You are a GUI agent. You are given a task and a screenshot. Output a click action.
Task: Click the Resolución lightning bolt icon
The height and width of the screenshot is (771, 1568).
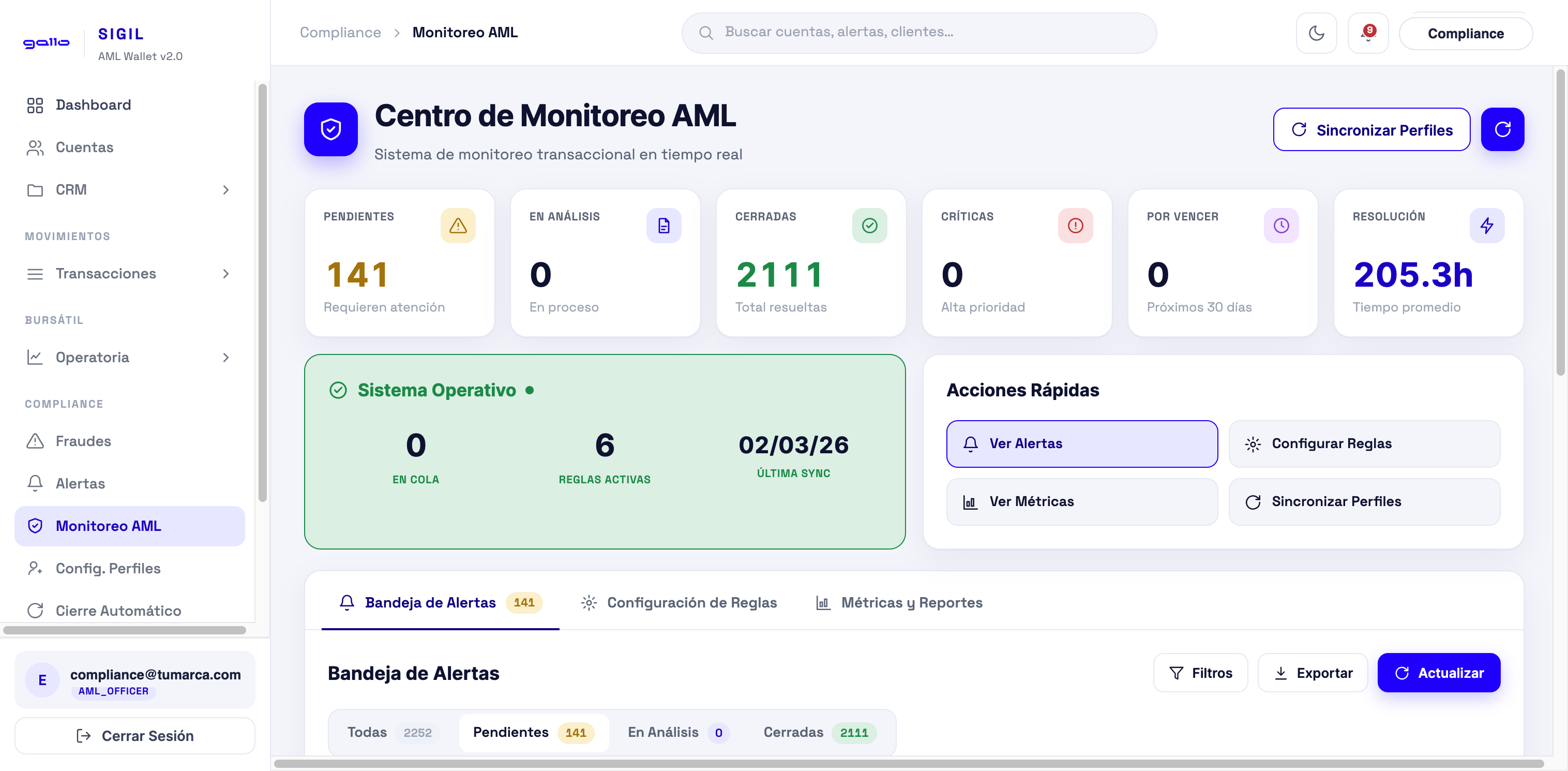[1486, 226]
